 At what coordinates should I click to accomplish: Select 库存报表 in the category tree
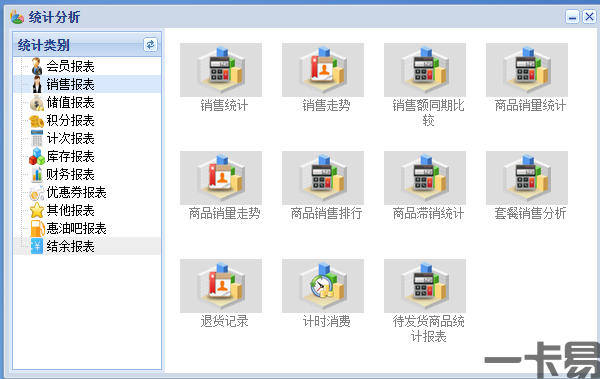click(x=70, y=156)
